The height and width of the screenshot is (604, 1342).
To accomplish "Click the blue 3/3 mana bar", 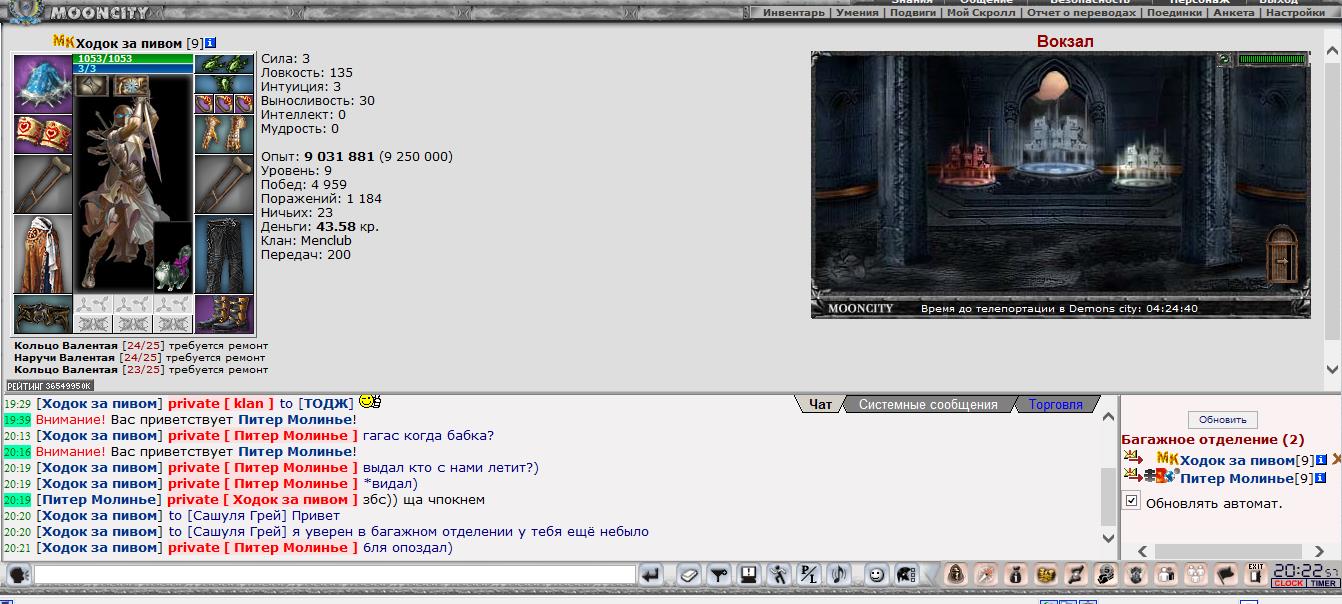I will click(133, 69).
